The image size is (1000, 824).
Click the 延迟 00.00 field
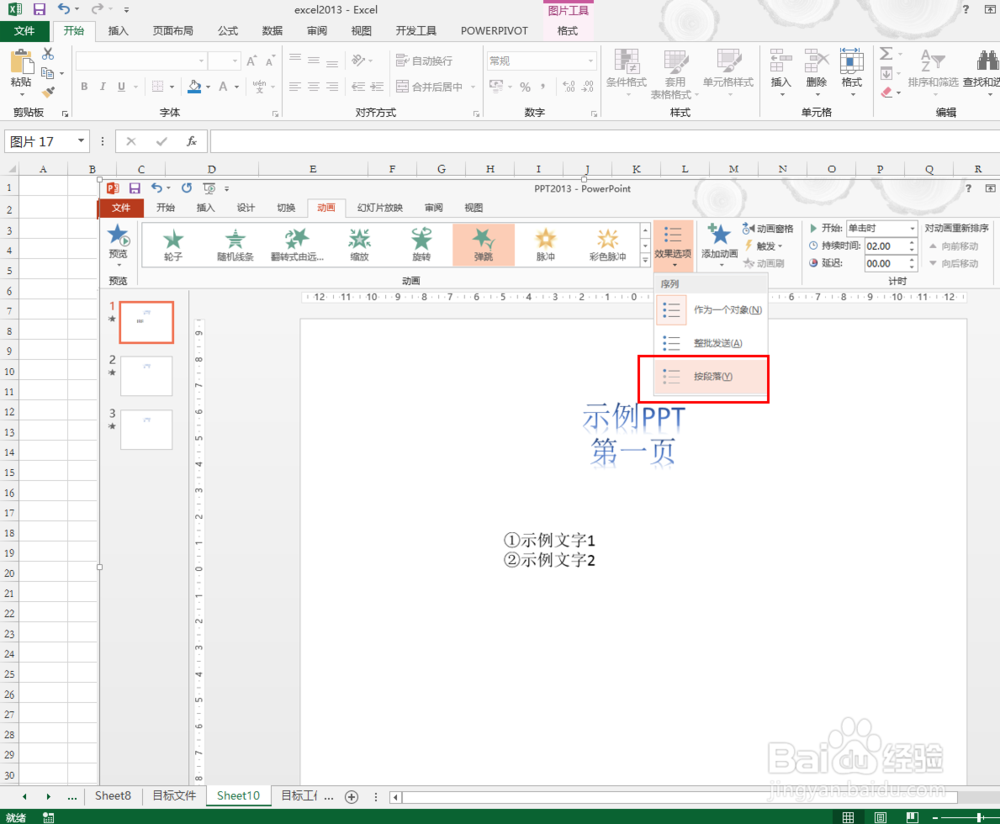(x=886, y=263)
